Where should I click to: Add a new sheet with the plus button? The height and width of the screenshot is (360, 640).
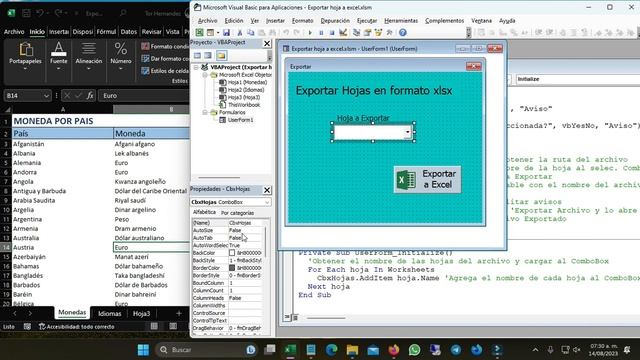tap(178, 313)
